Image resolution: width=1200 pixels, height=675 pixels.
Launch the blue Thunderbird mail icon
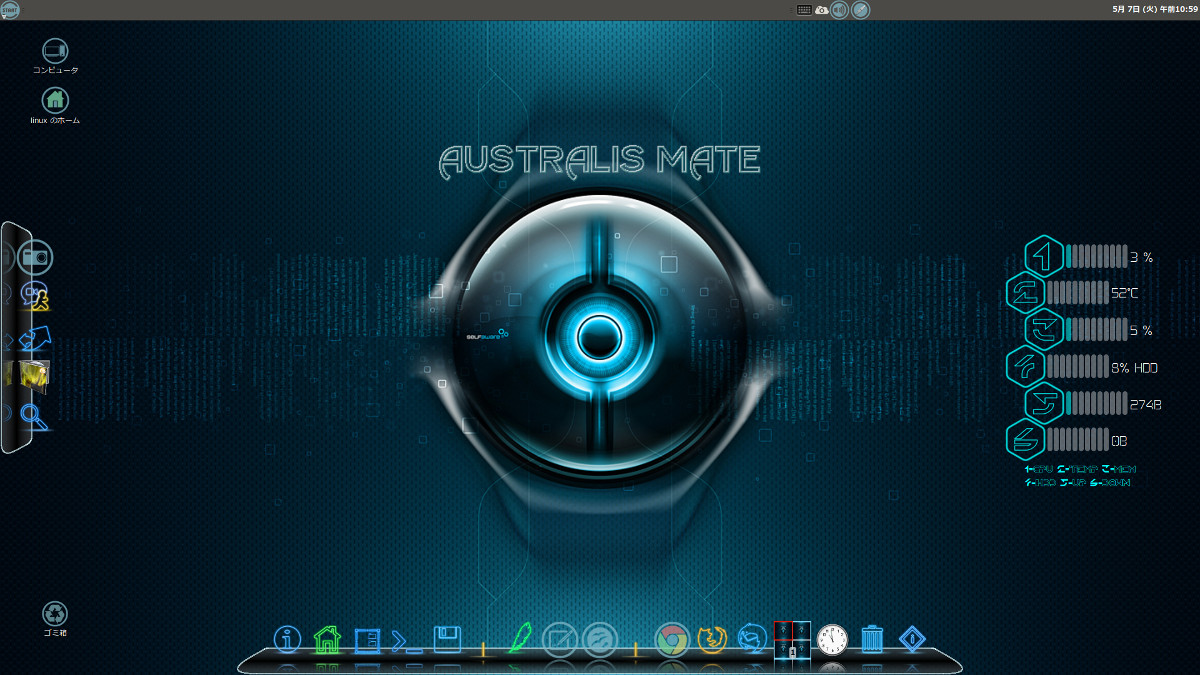(751, 638)
